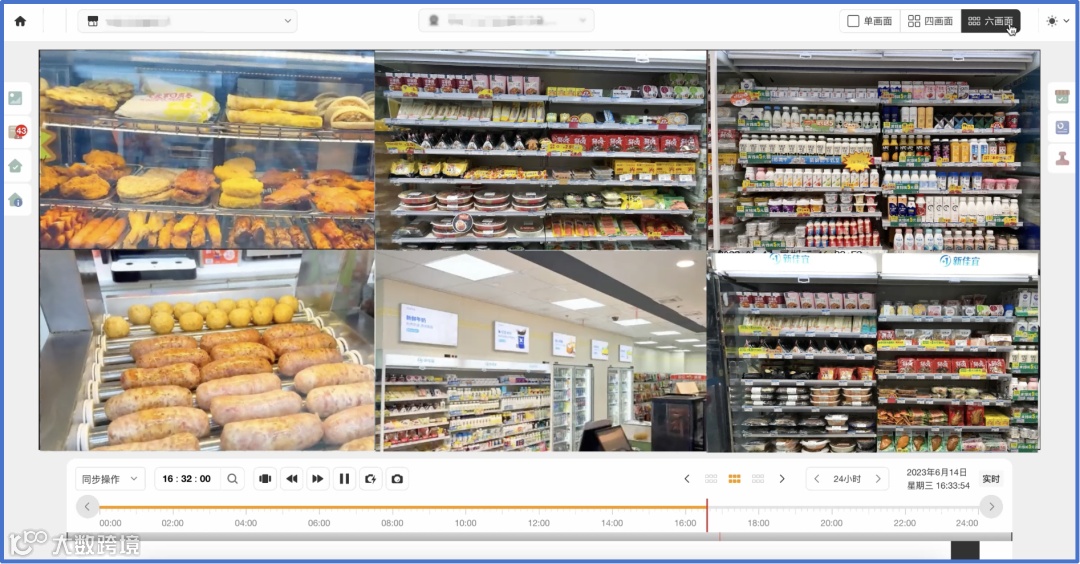The image size is (1080, 564).
Task: Pause the video playback
Action: tap(344, 479)
